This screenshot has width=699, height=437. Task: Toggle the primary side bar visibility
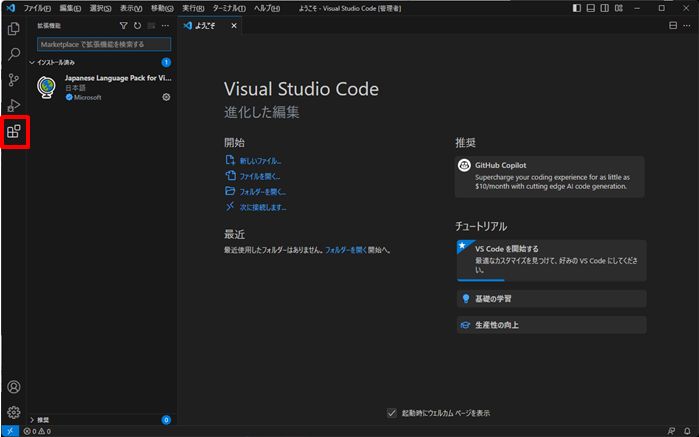[x=577, y=8]
